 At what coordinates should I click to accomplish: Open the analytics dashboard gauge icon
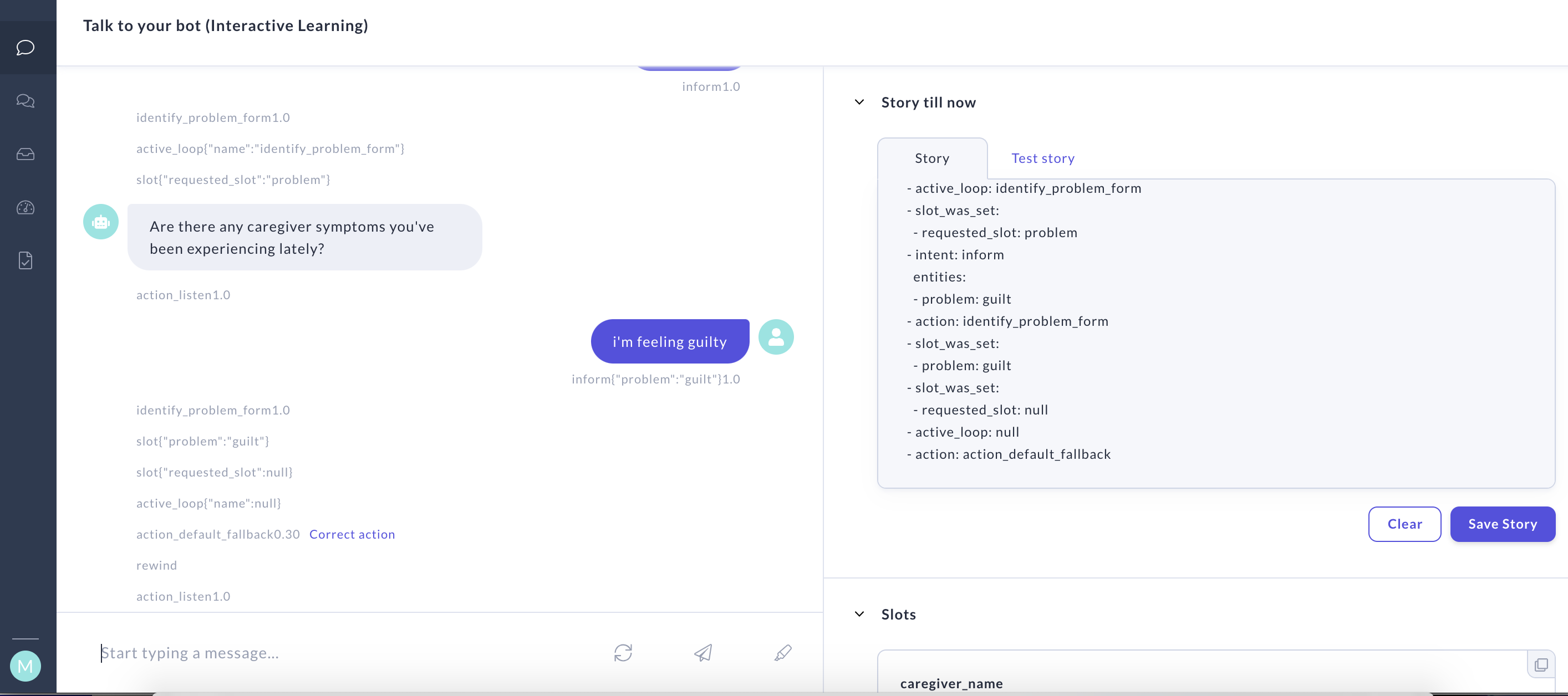(25, 207)
